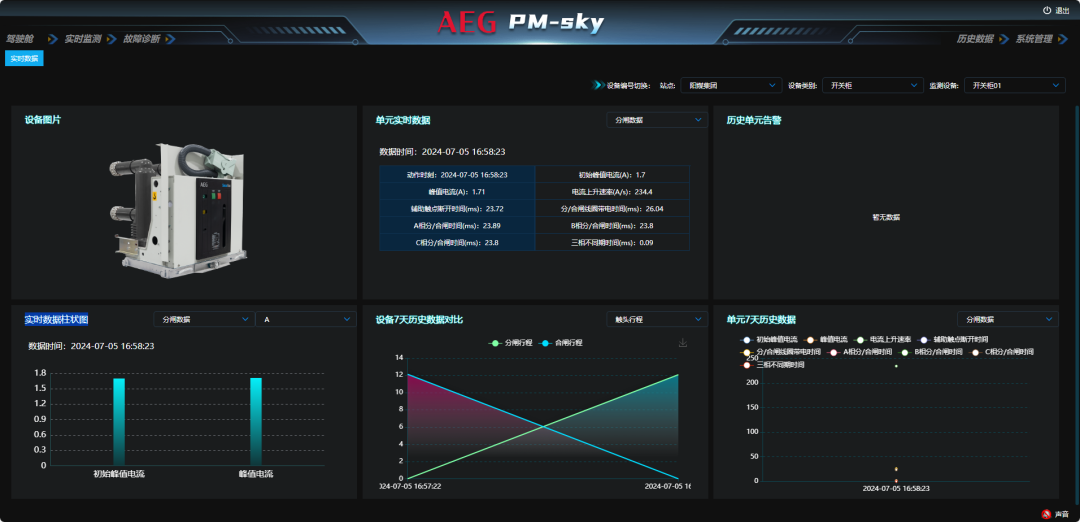Screen dimensions: 1080x522
Task: Toggle 分闸行程 line in comparison chart
Action: [510, 342]
